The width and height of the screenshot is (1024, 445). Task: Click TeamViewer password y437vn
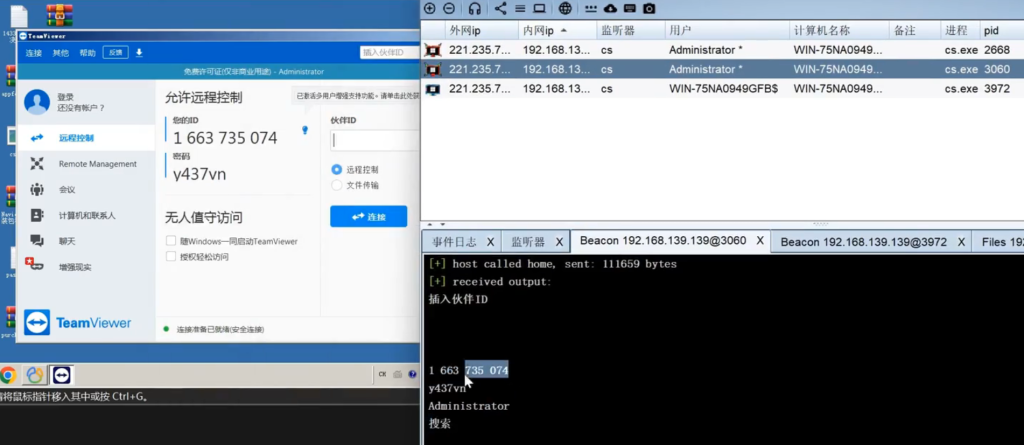point(199,174)
